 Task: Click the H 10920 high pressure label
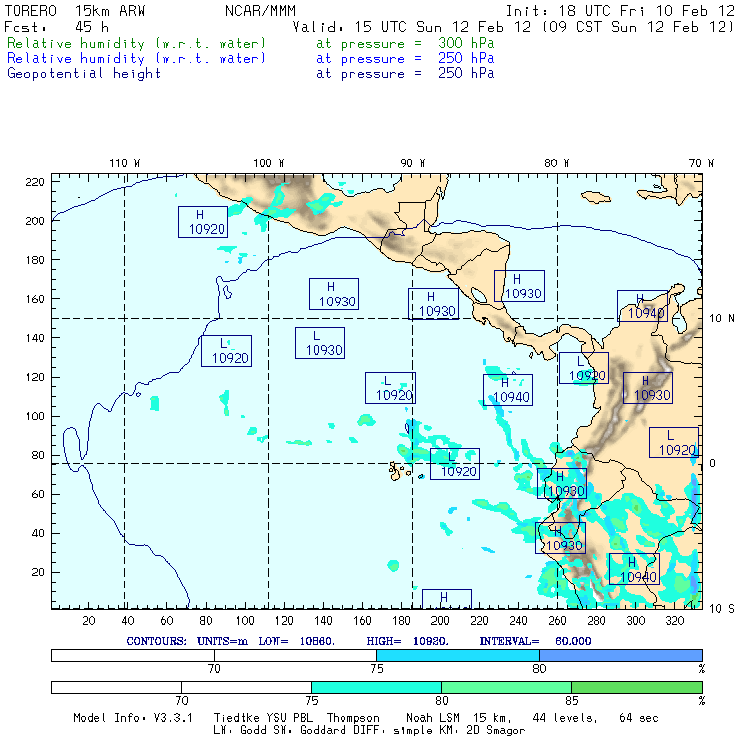pos(203,222)
